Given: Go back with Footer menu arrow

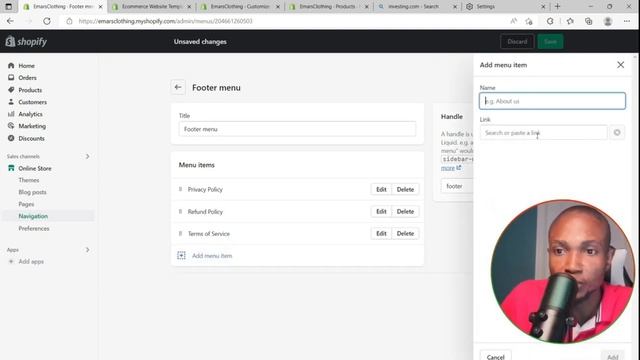Looking at the screenshot, I should [x=178, y=87].
